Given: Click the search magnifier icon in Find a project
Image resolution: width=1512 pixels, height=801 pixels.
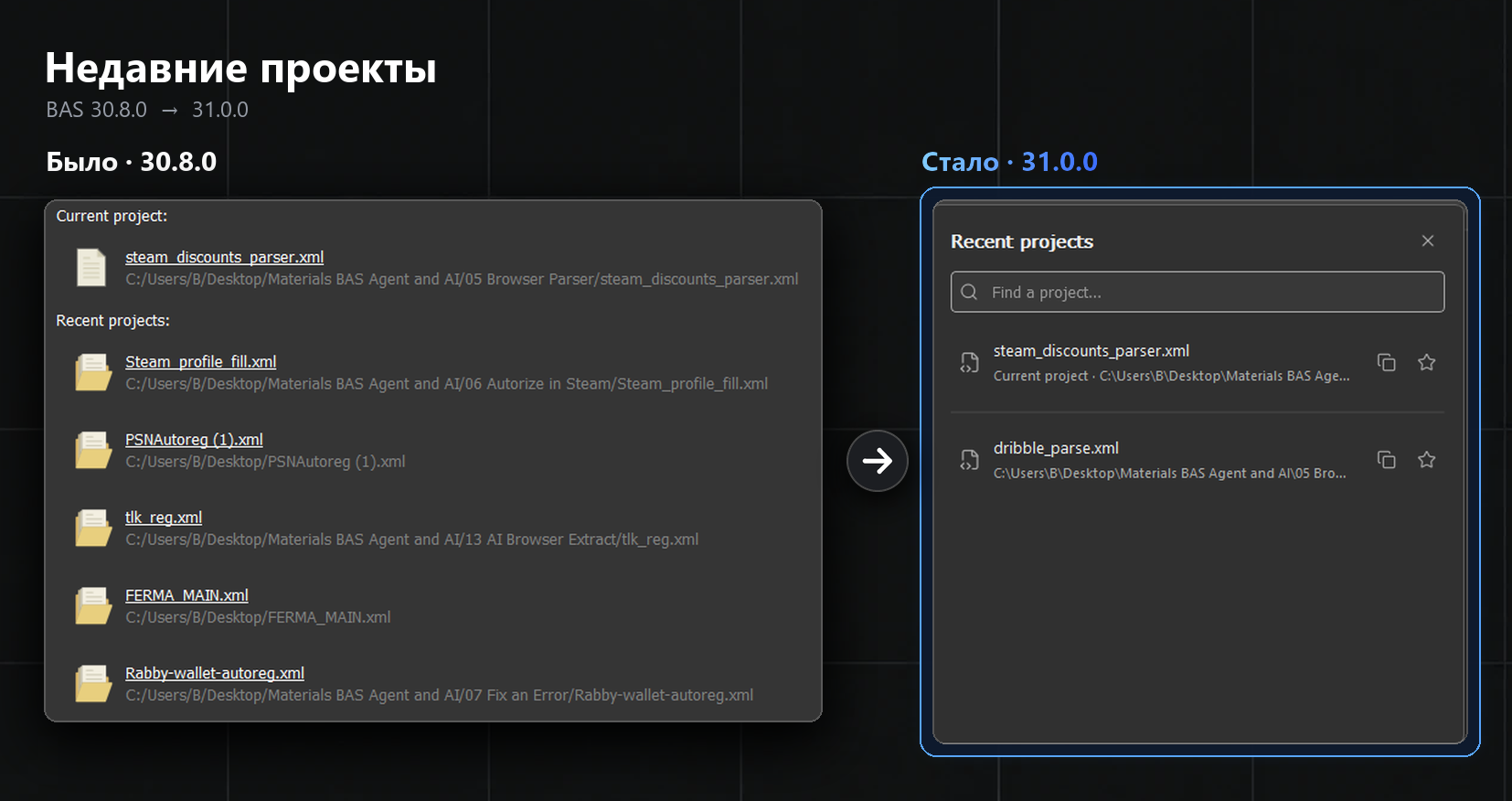Looking at the screenshot, I should (970, 292).
